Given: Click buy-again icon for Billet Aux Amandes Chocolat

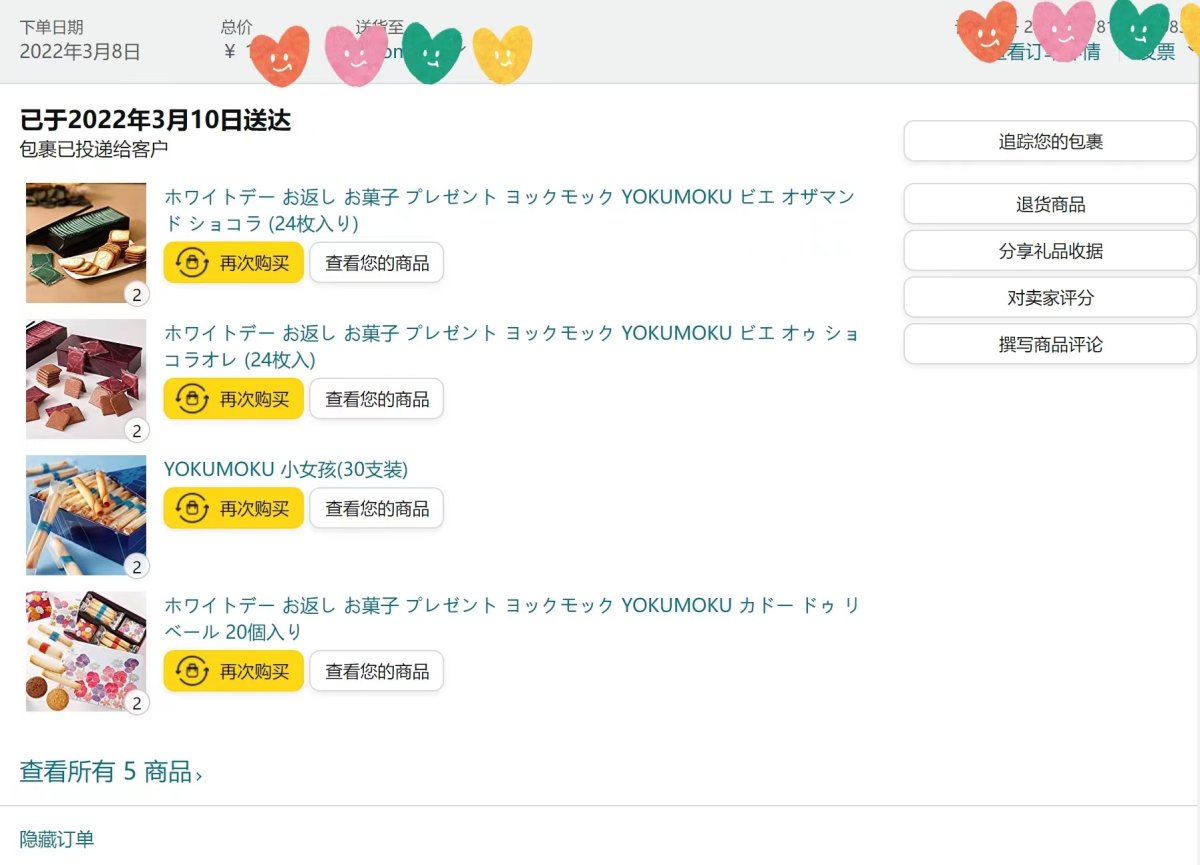Looking at the screenshot, I should 191,263.
